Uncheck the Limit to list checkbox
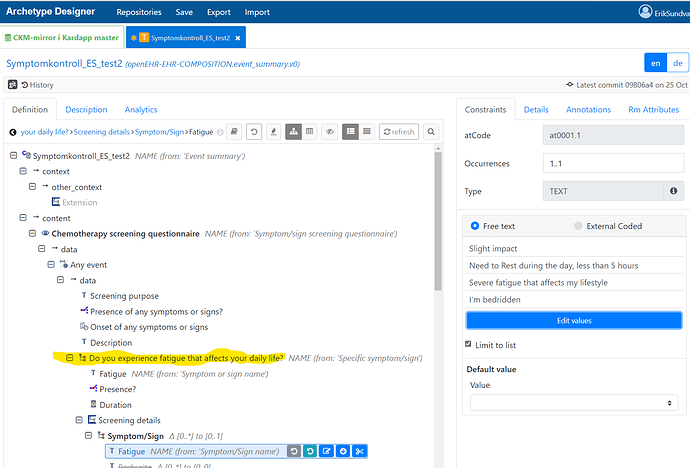This screenshot has height=468, width=690. point(468,344)
